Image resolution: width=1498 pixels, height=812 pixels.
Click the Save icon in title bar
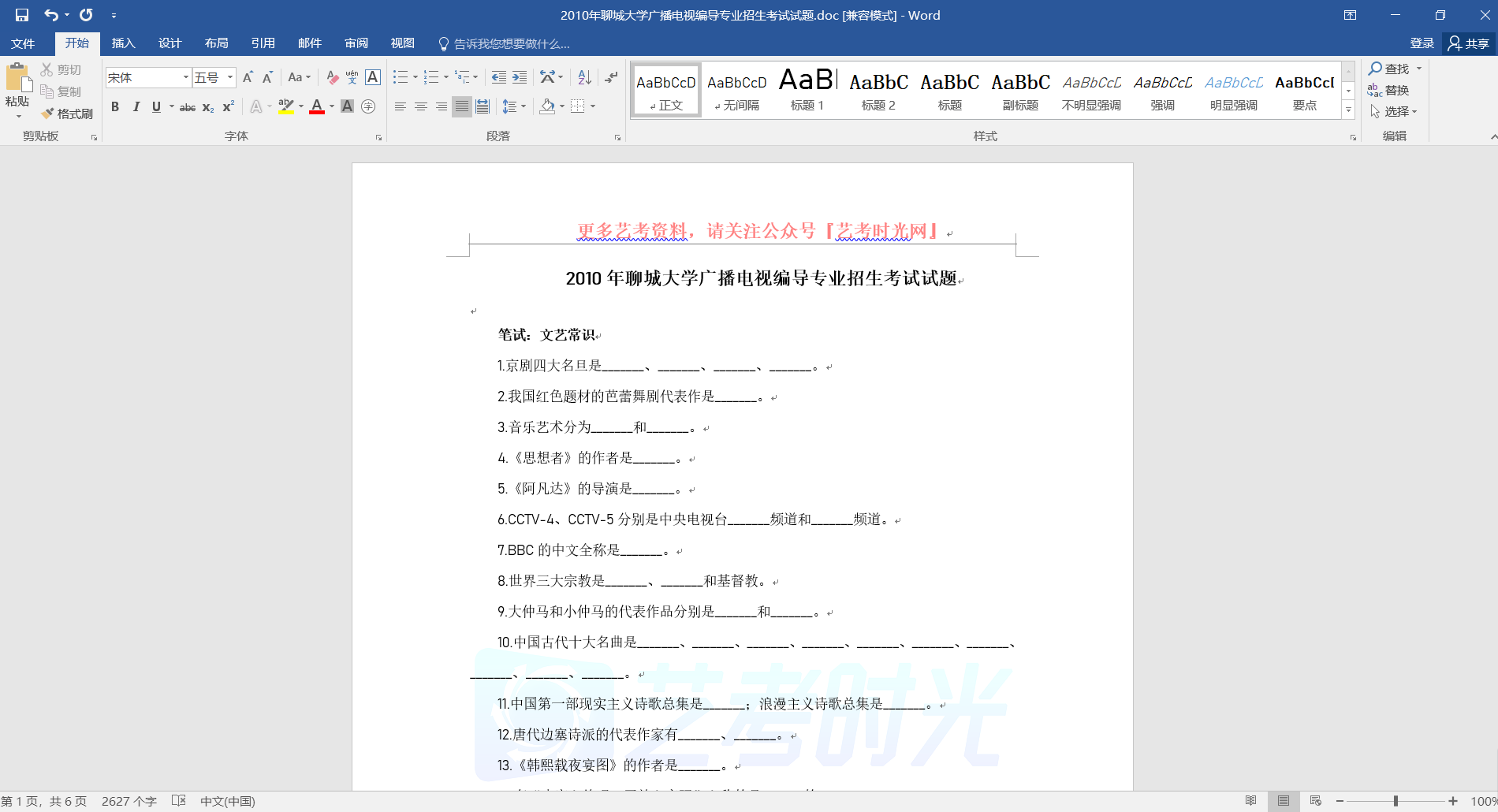tap(21, 15)
